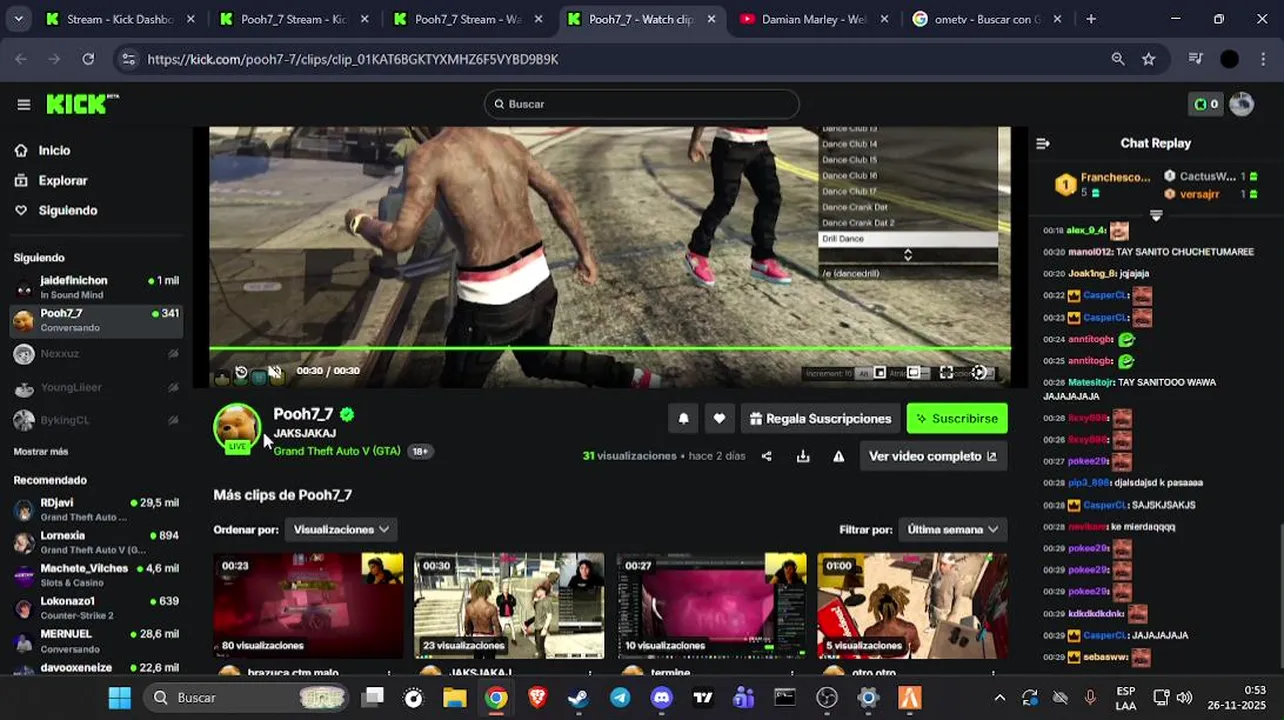Toggle mini-player mode on the clip

[x=880, y=372]
